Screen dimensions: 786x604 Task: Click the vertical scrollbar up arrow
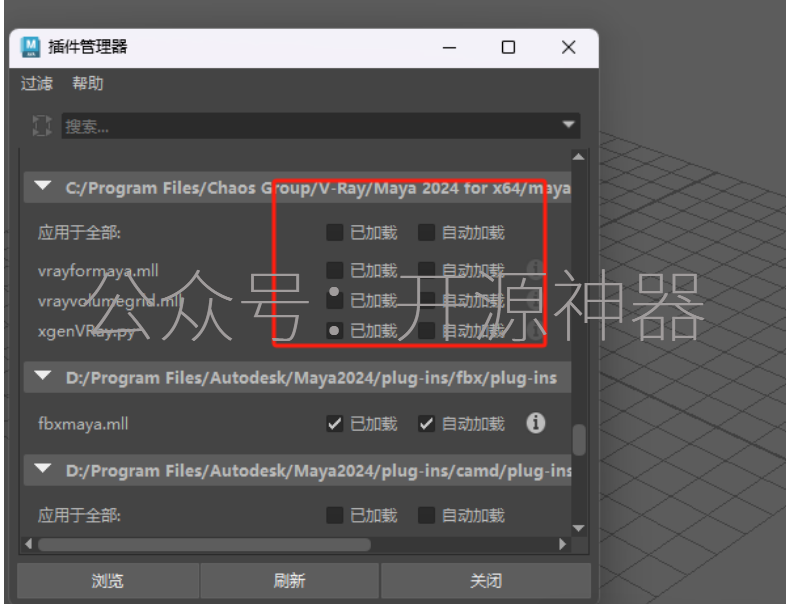[x=578, y=157]
